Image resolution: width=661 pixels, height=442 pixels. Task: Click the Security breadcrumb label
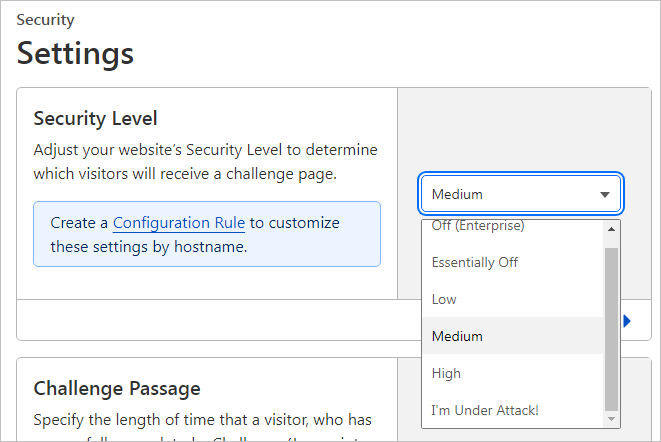(x=45, y=20)
